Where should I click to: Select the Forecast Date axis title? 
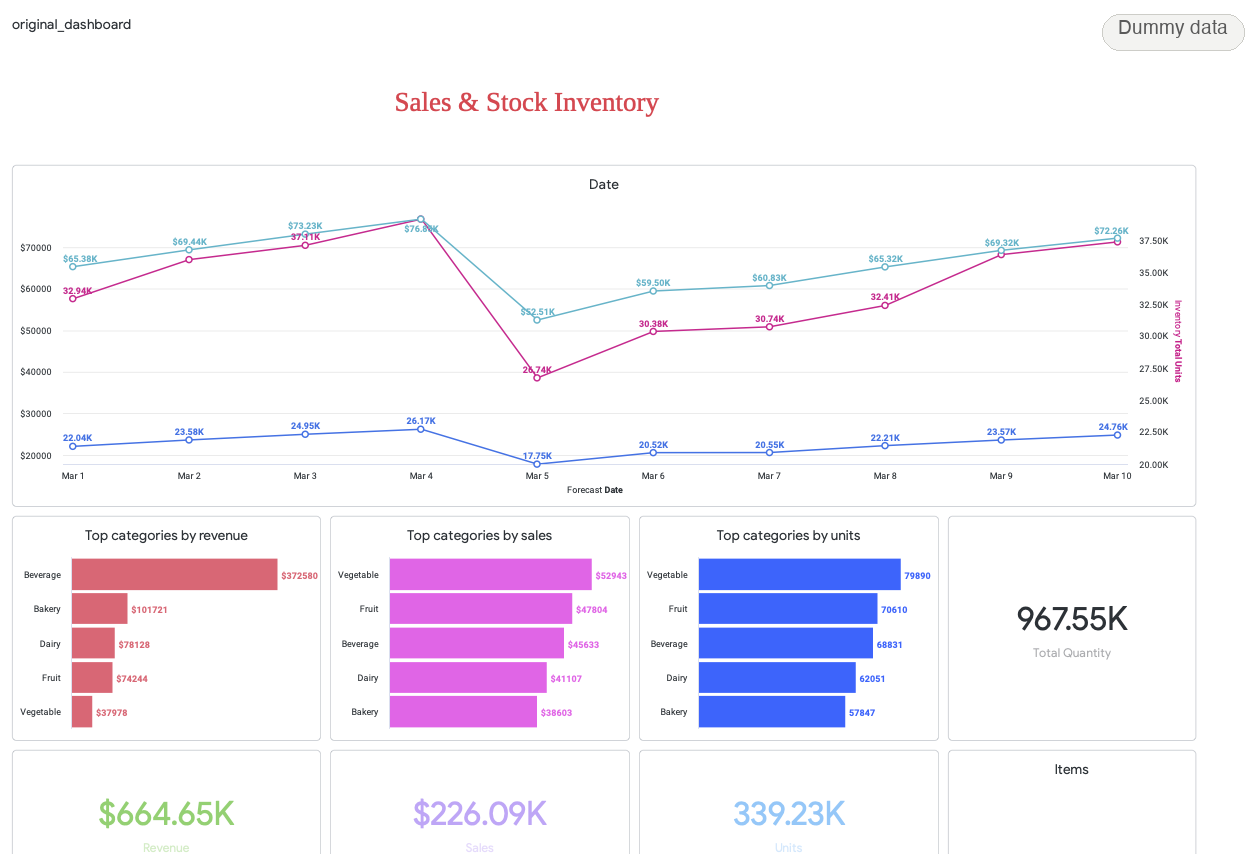coord(595,490)
